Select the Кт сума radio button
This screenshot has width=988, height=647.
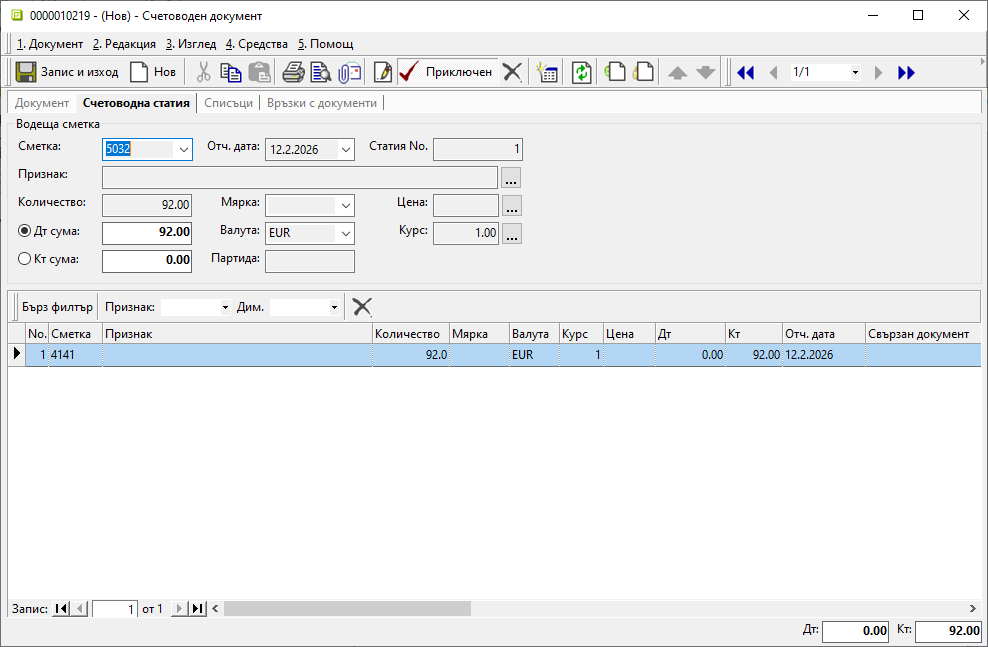coord(25,260)
